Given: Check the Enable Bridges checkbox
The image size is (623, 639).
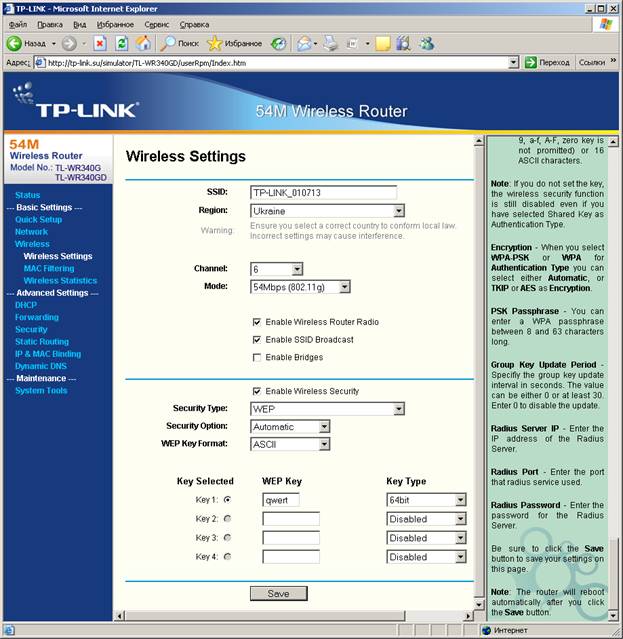Looking at the screenshot, I should (257, 357).
